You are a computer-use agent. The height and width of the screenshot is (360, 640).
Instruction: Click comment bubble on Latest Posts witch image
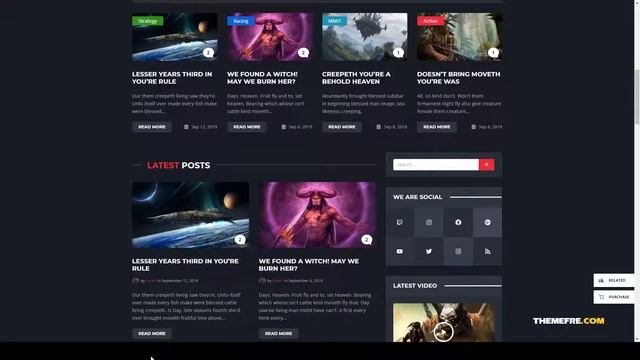367,240
